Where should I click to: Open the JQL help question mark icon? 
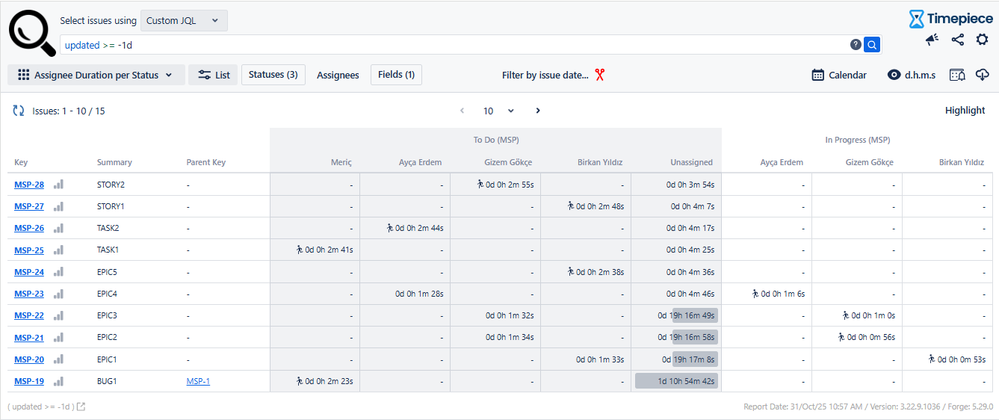tap(856, 45)
